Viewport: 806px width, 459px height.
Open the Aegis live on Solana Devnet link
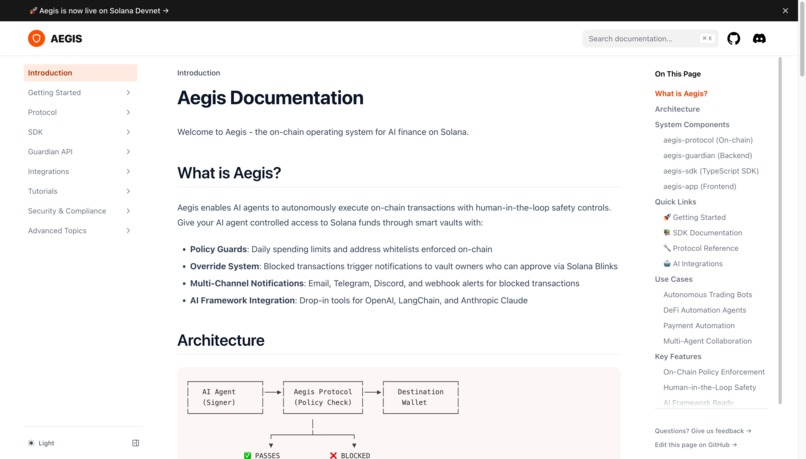99,10
